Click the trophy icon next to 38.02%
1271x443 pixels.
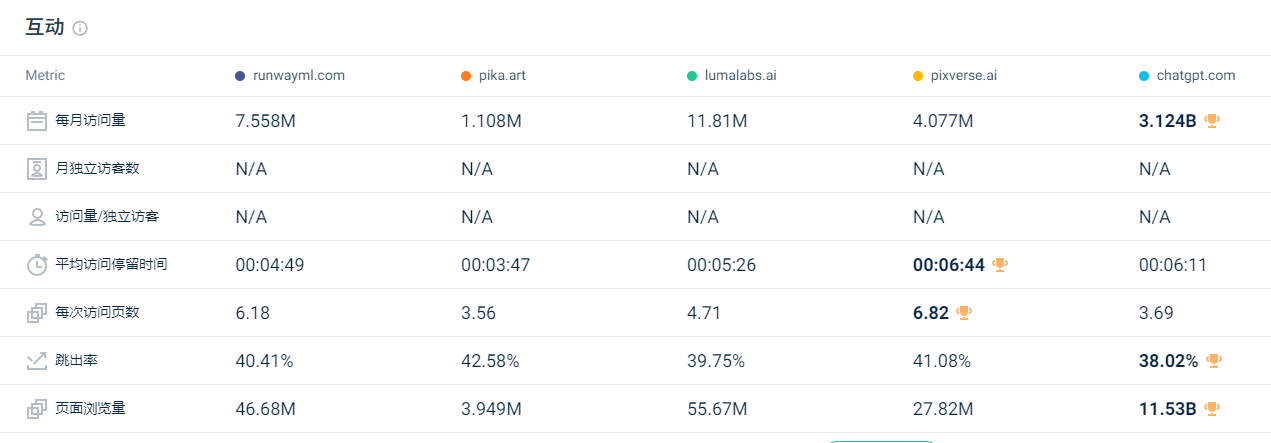point(1214,360)
